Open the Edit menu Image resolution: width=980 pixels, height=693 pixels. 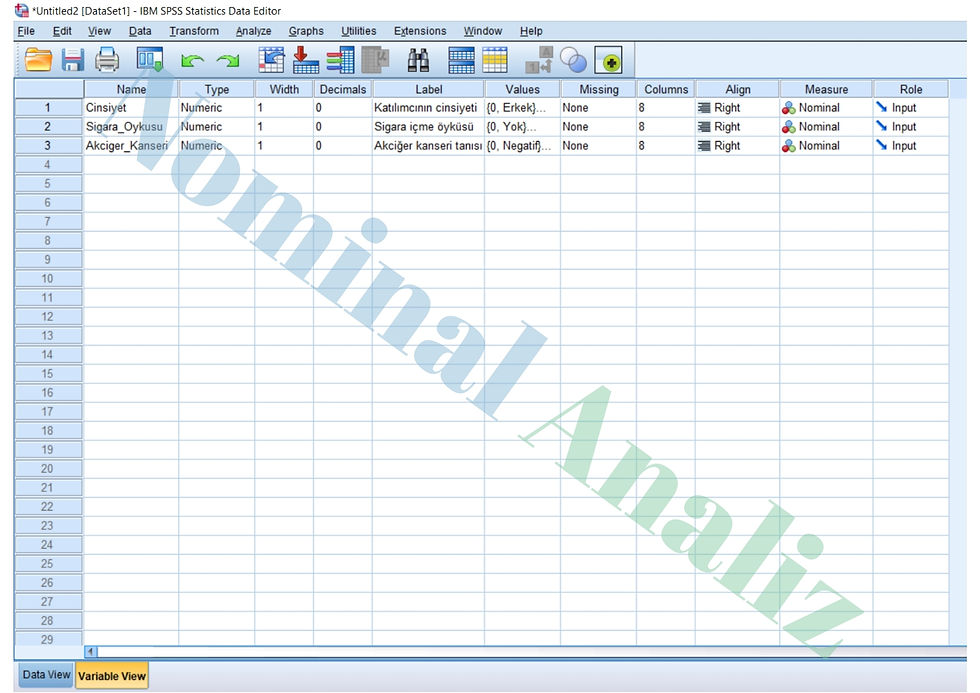coord(62,31)
